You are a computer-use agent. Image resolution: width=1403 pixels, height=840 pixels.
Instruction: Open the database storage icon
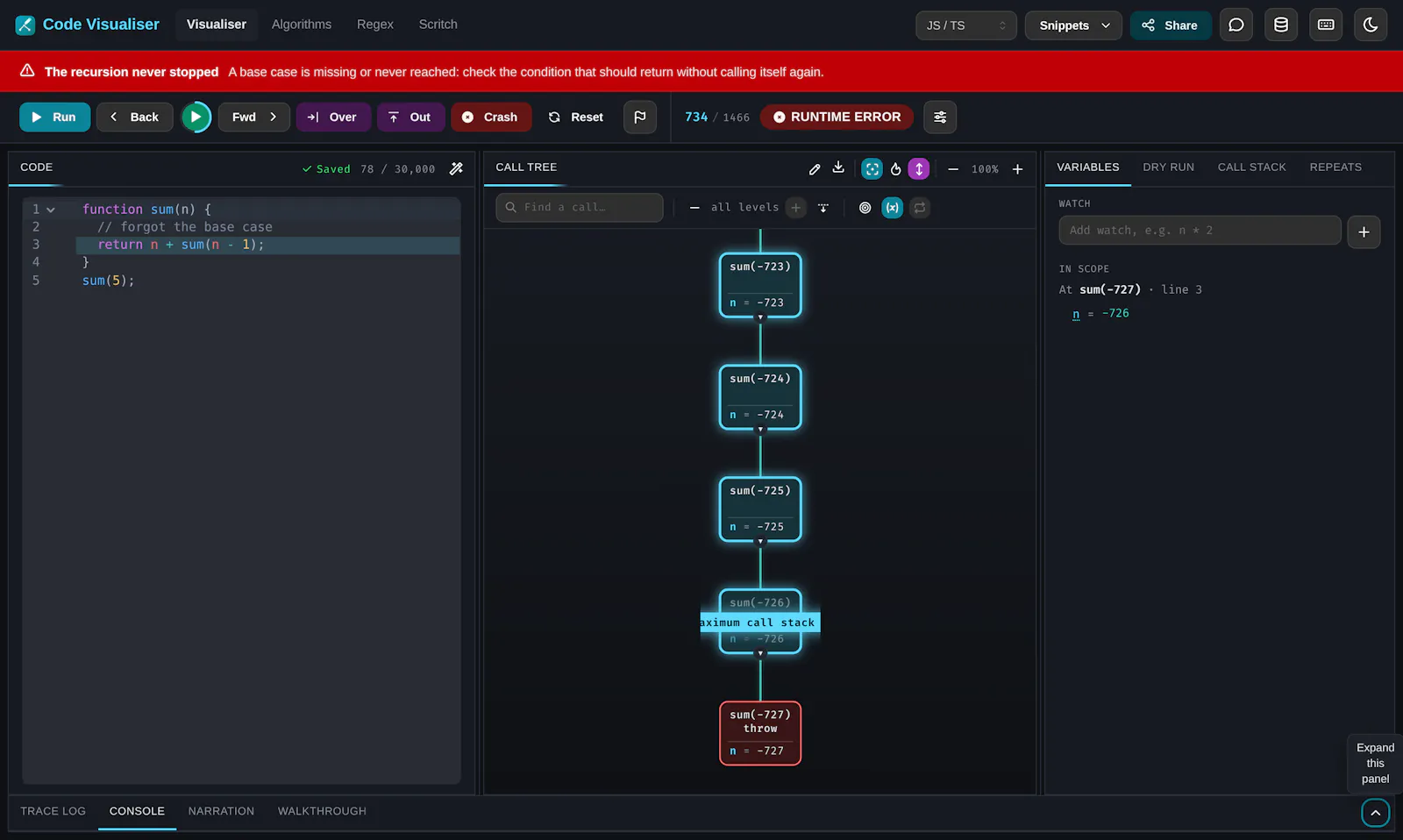click(x=1281, y=25)
